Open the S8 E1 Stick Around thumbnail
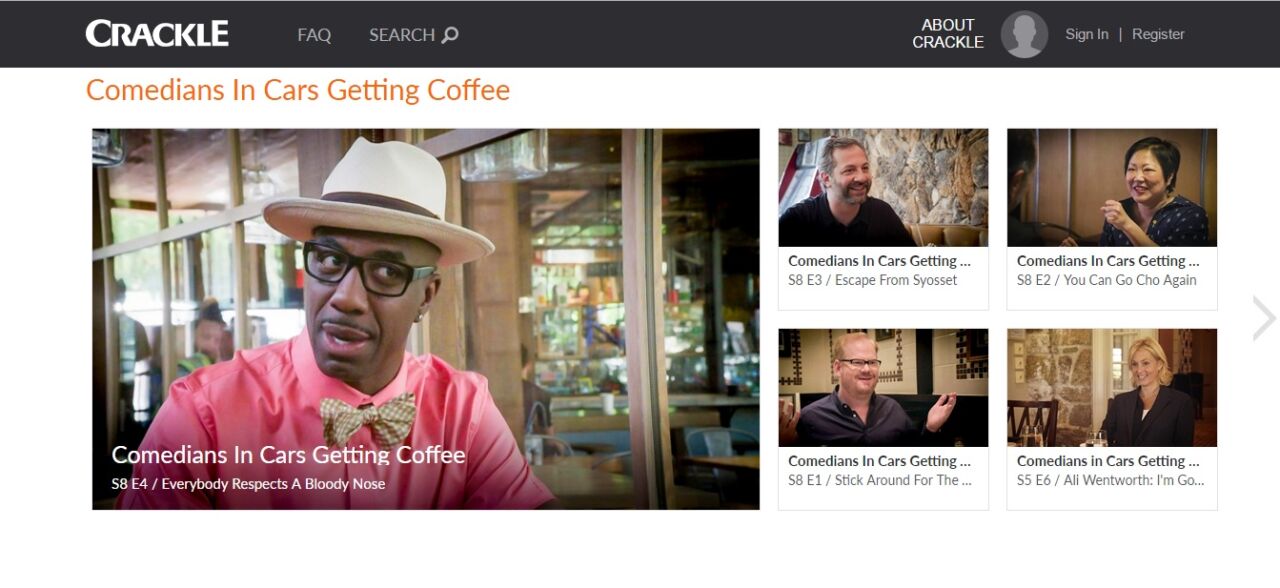The width and height of the screenshot is (1280, 588). (x=883, y=387)
